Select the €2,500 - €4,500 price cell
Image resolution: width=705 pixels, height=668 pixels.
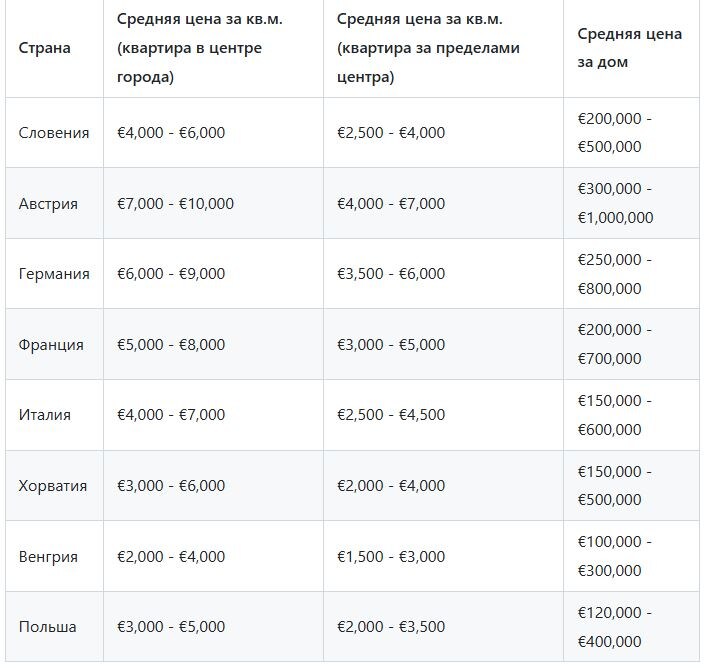(391, 415)
